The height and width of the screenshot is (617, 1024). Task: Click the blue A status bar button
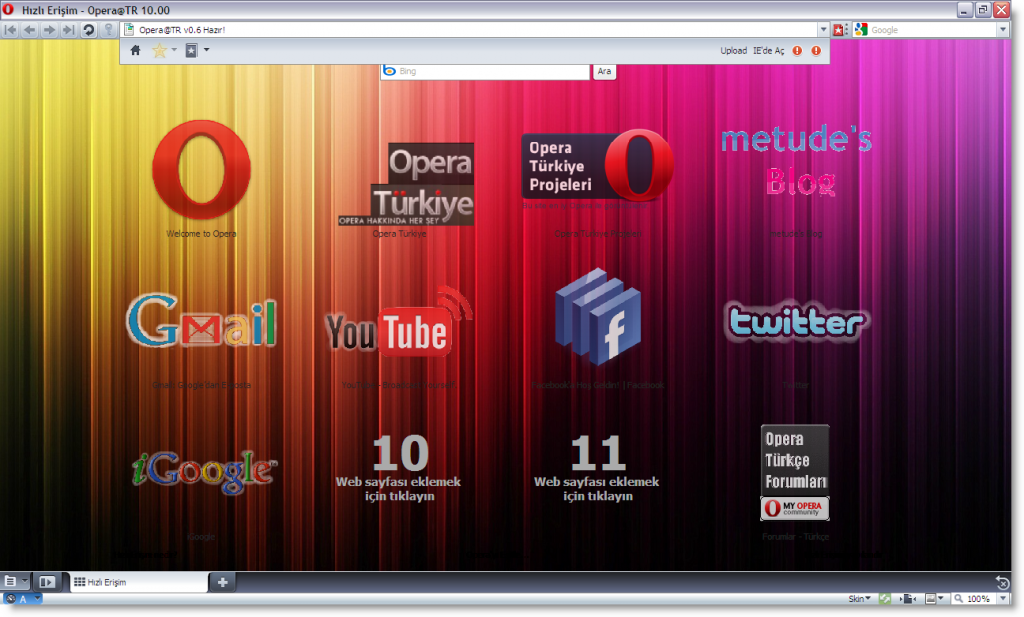[x=24, y=599]
